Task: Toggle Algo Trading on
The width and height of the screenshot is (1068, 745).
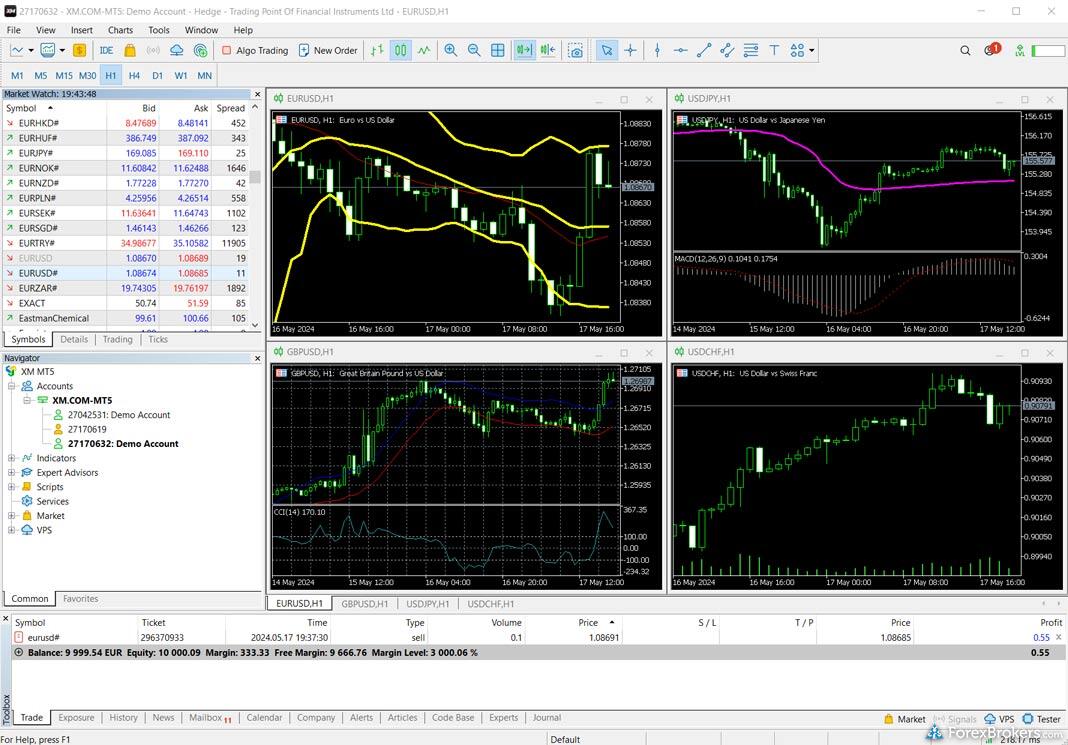Action: click(255, 50)
